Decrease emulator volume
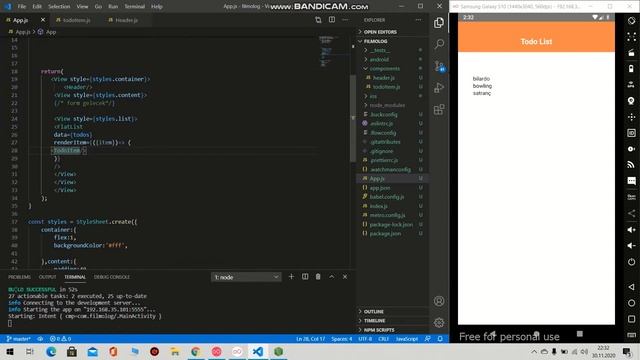 [x=631, y=246]
